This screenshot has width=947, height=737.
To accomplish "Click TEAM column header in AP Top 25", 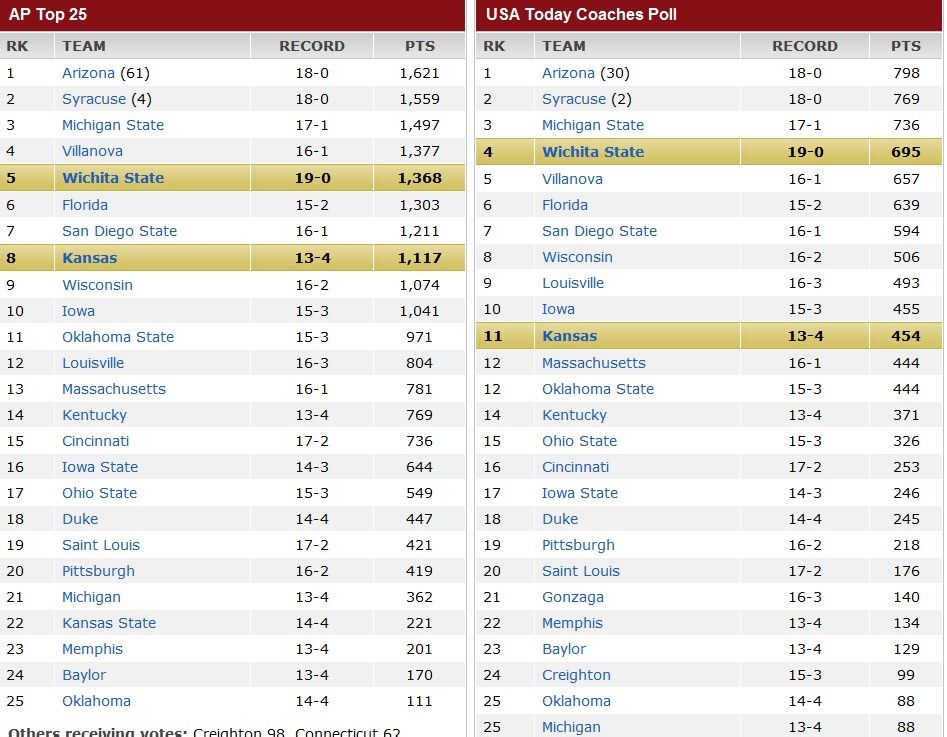I will [84, 46].
